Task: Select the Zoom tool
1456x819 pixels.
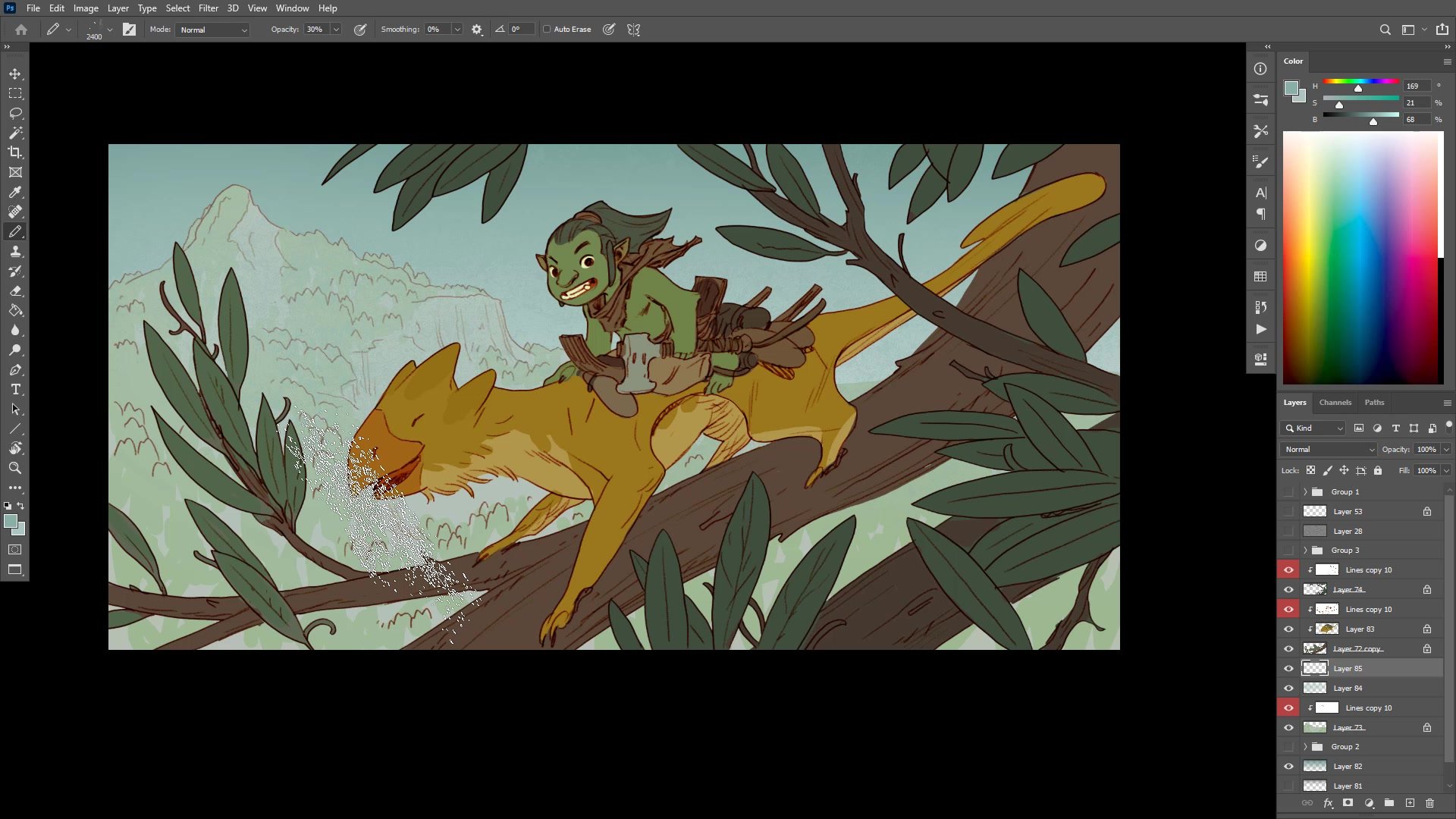Action: click(15, 468)
